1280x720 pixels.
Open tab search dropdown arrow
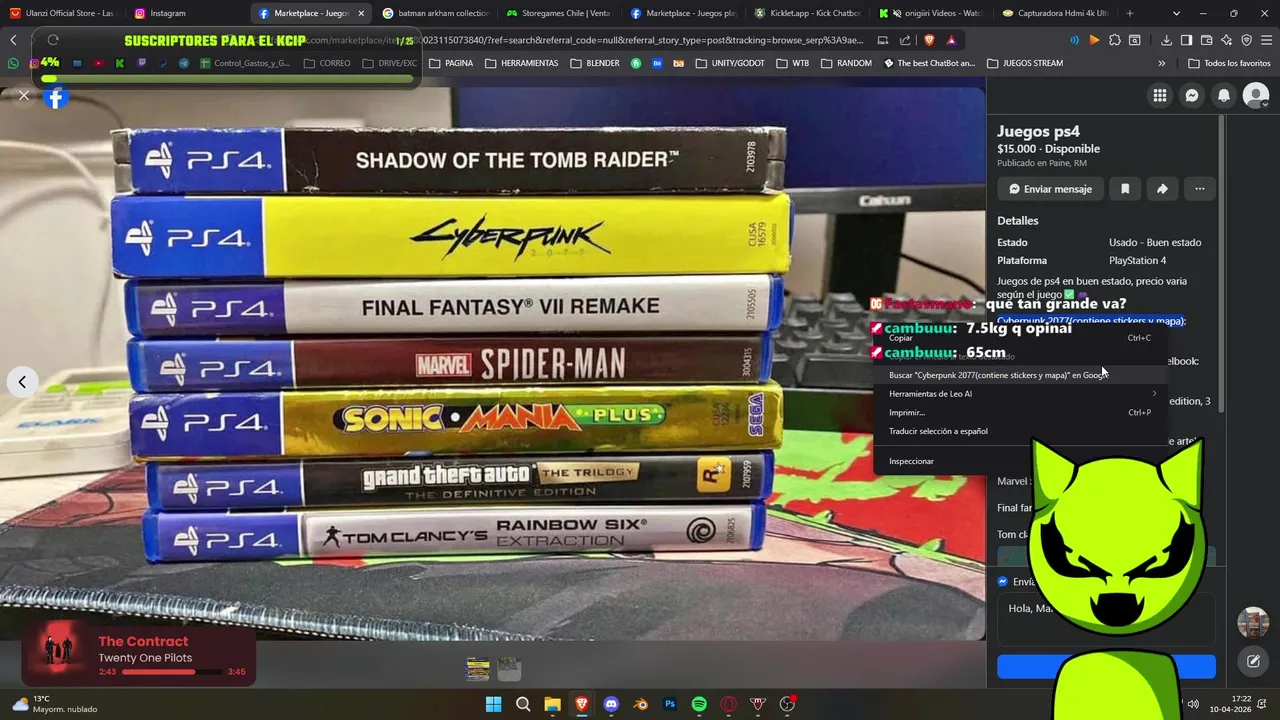[x=1176, y=13]
